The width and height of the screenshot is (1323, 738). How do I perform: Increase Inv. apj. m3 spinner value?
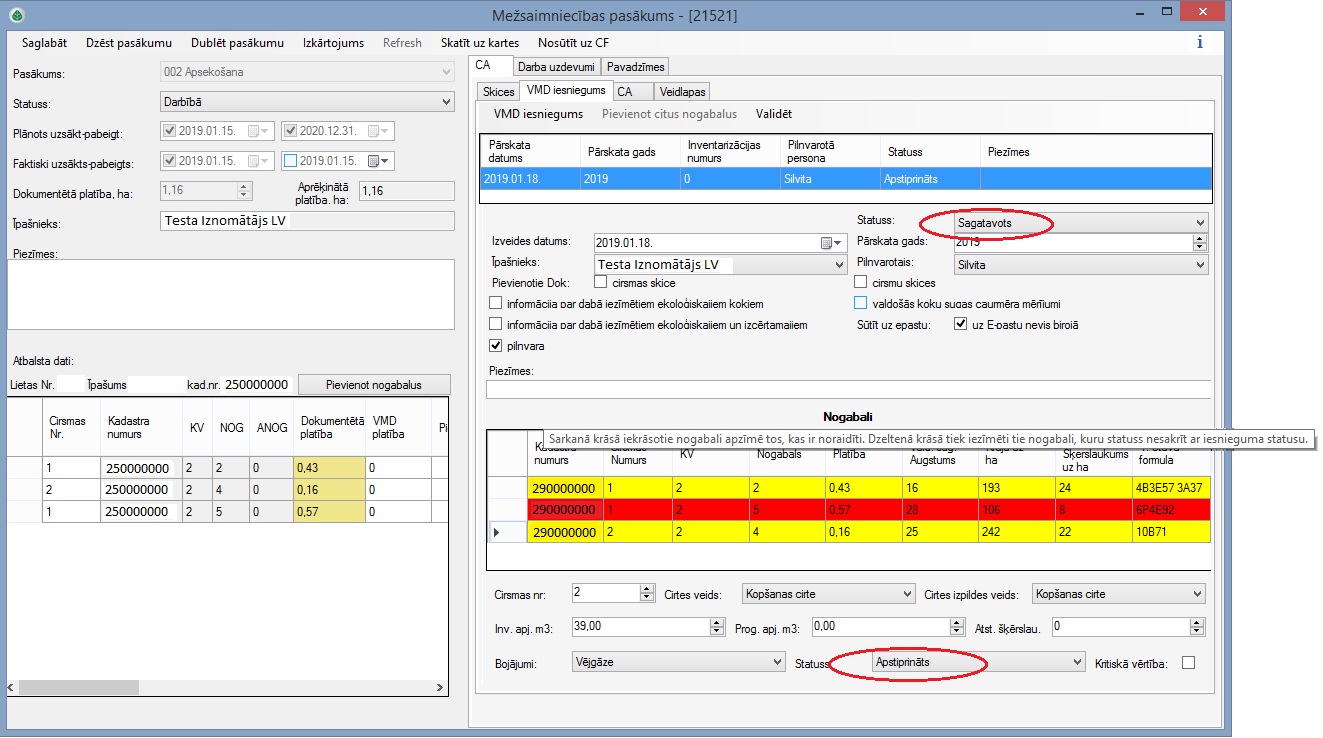coord(716,622)
